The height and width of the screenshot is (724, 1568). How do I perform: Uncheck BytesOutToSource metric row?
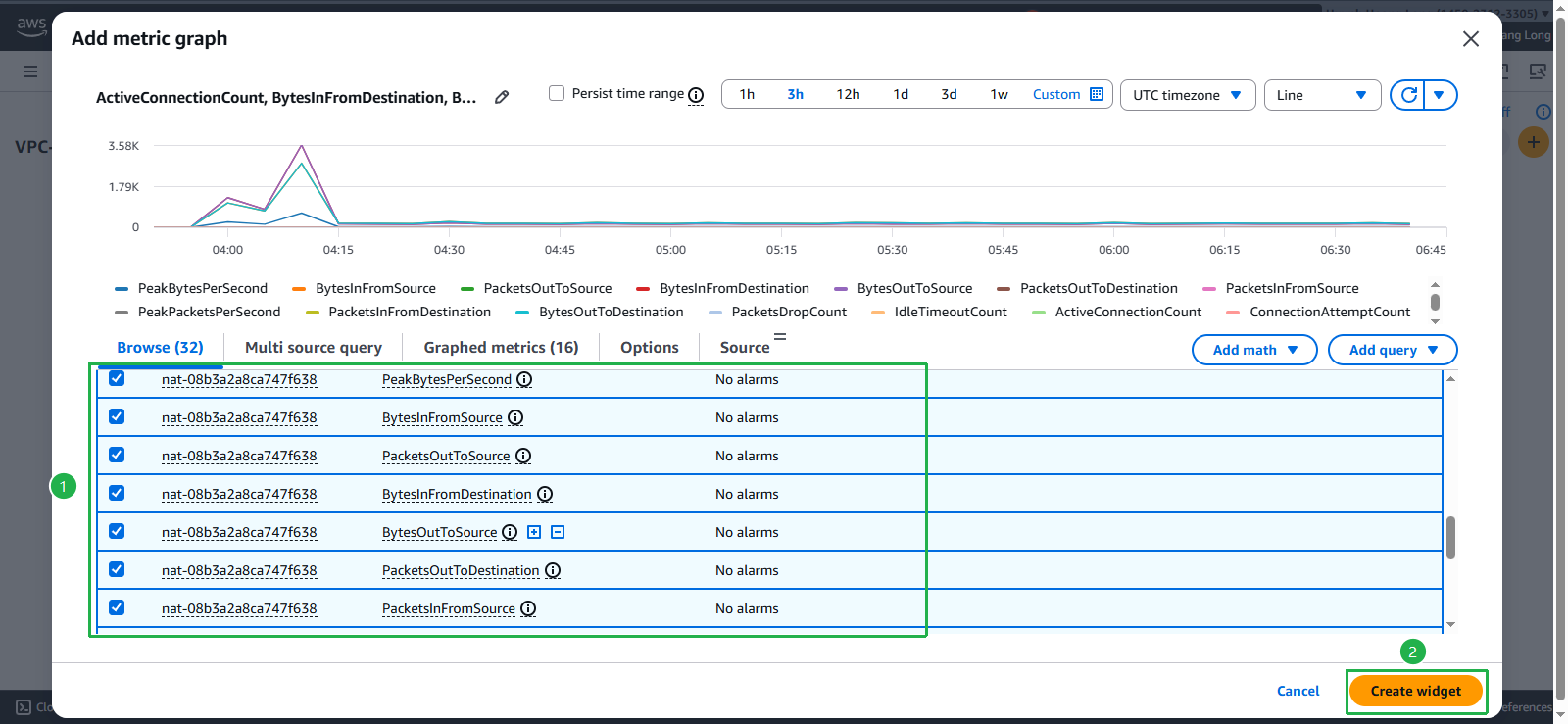[117, 531]
